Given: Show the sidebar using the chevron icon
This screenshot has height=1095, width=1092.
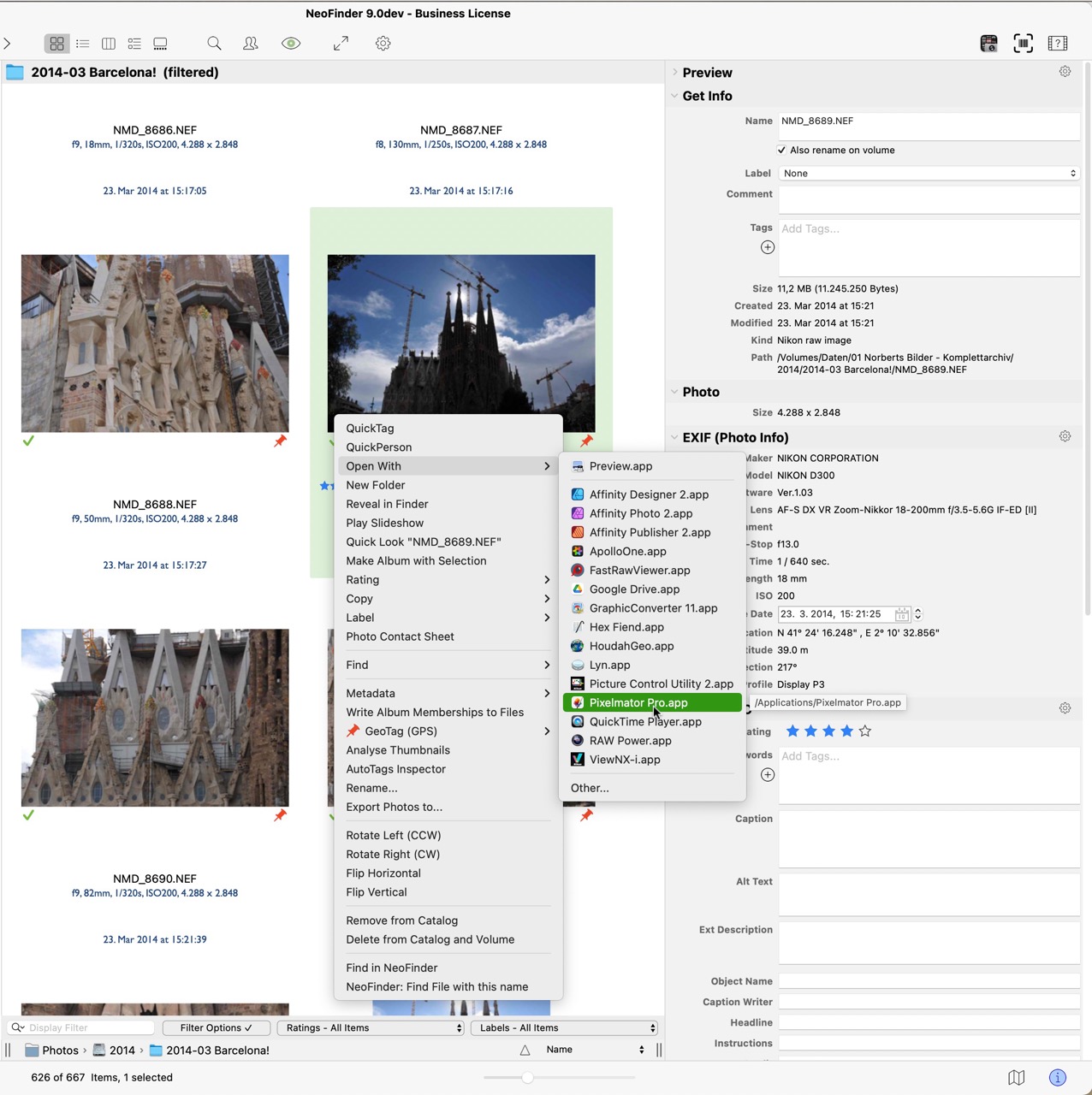Looking at the screenshot, I should (7, 44).
